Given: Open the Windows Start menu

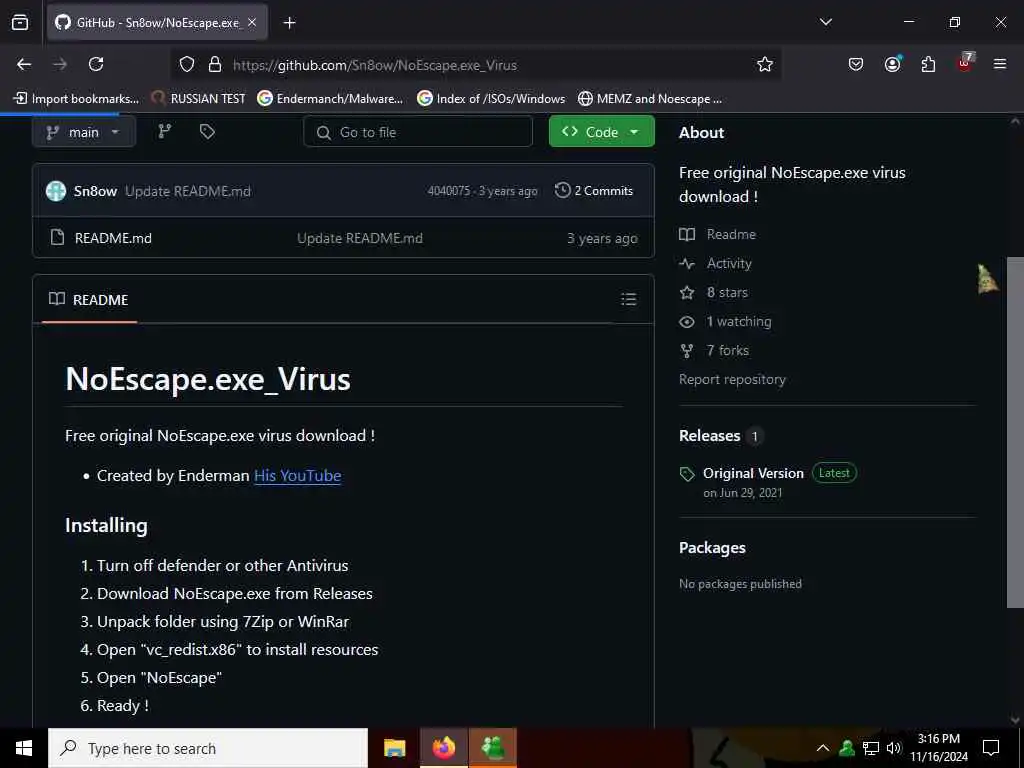Looking at the screenshot, I should 24,748.
